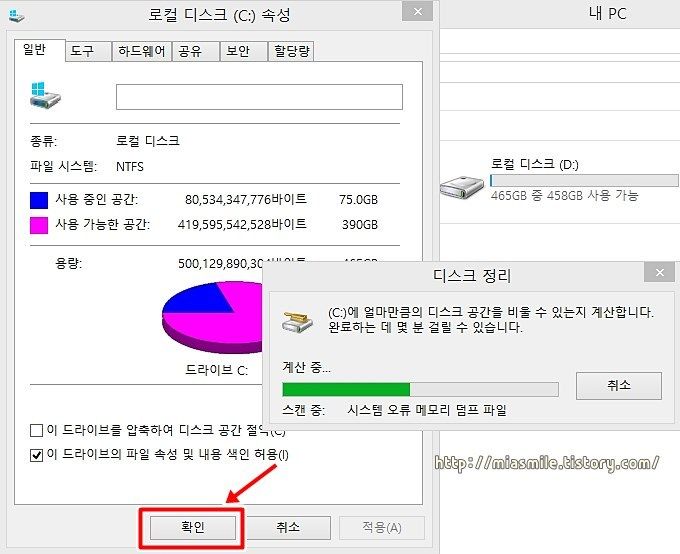Viewport: 680px width, 554px height.
Task: Click the magenta free-space color square
Action: click(x=39, y=225)
